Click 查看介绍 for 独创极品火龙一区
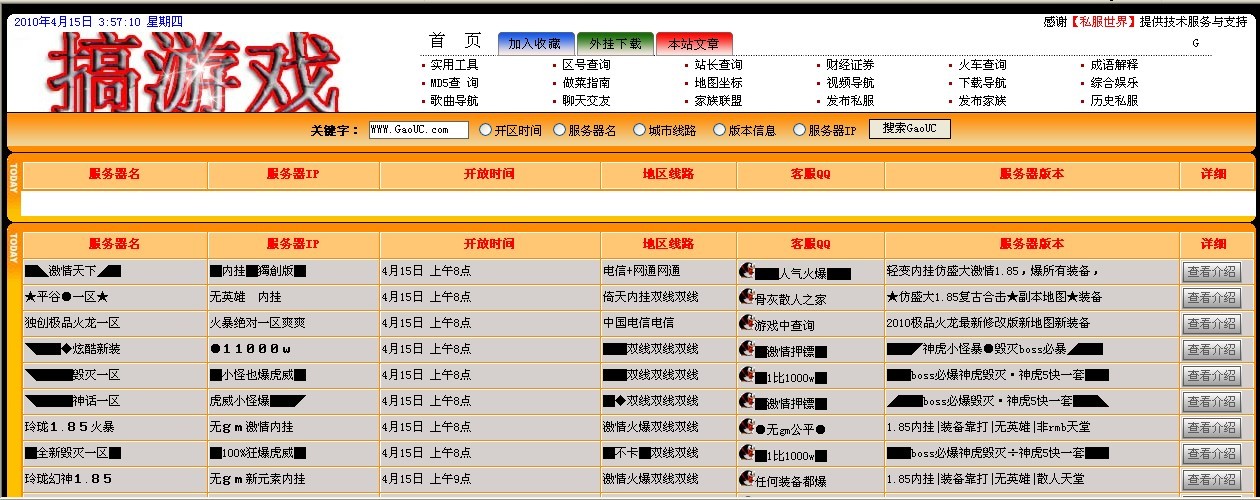 point(1211,324)
